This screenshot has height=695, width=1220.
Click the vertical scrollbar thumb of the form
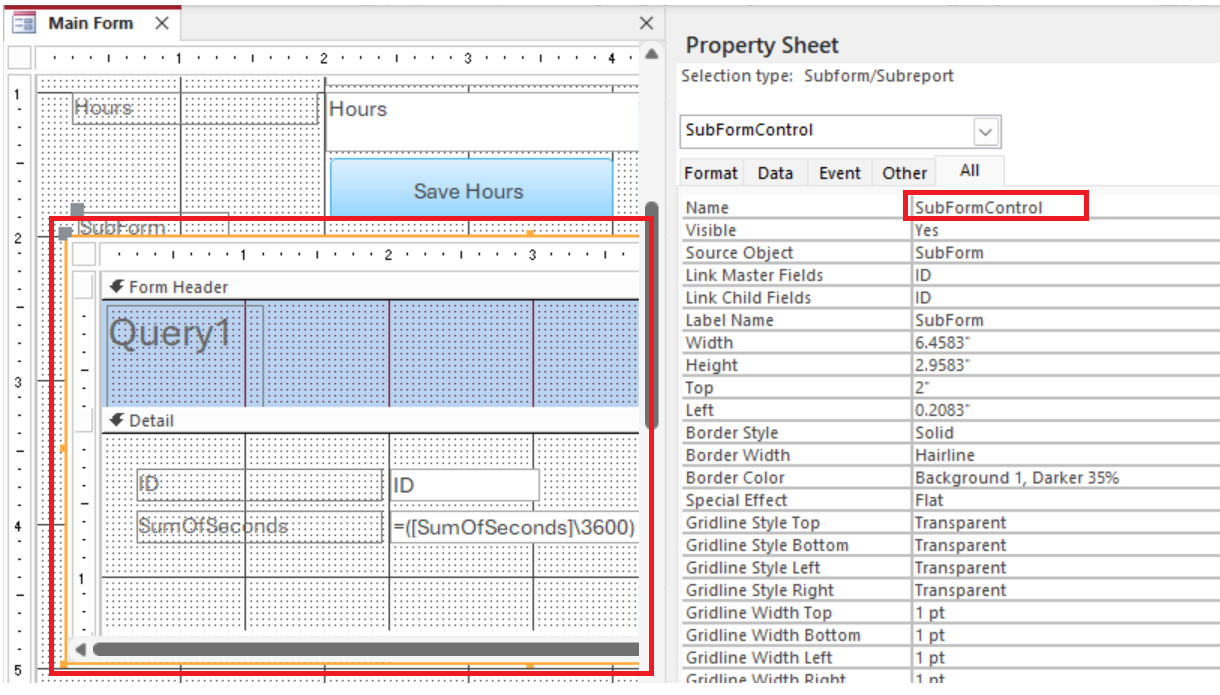[651, 315]
